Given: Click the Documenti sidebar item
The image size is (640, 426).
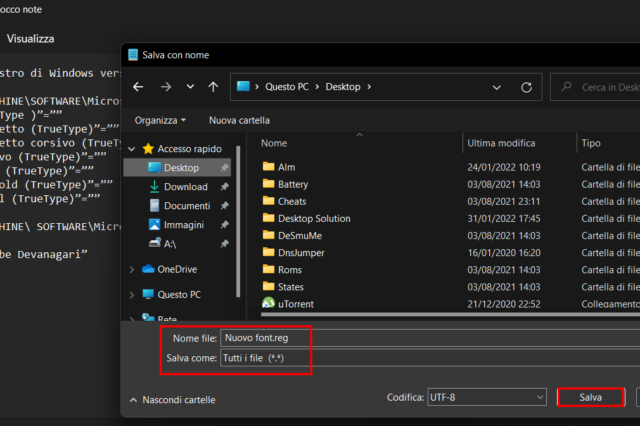Looking at the screenshot, I should (187, 205).
